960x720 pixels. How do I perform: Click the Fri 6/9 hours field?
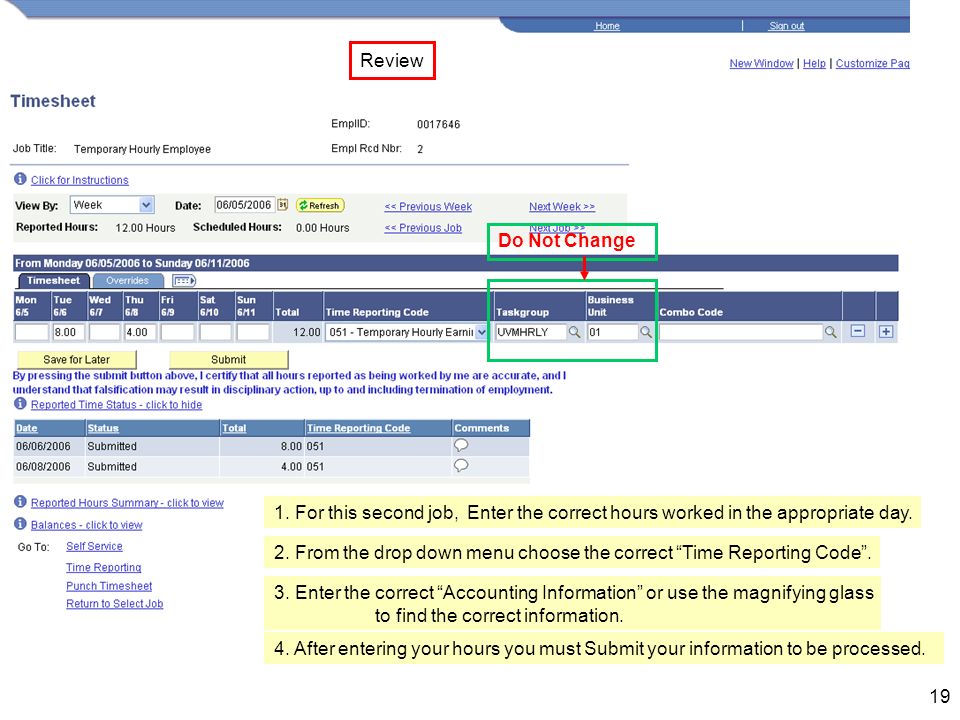click(x=178, y=332)
